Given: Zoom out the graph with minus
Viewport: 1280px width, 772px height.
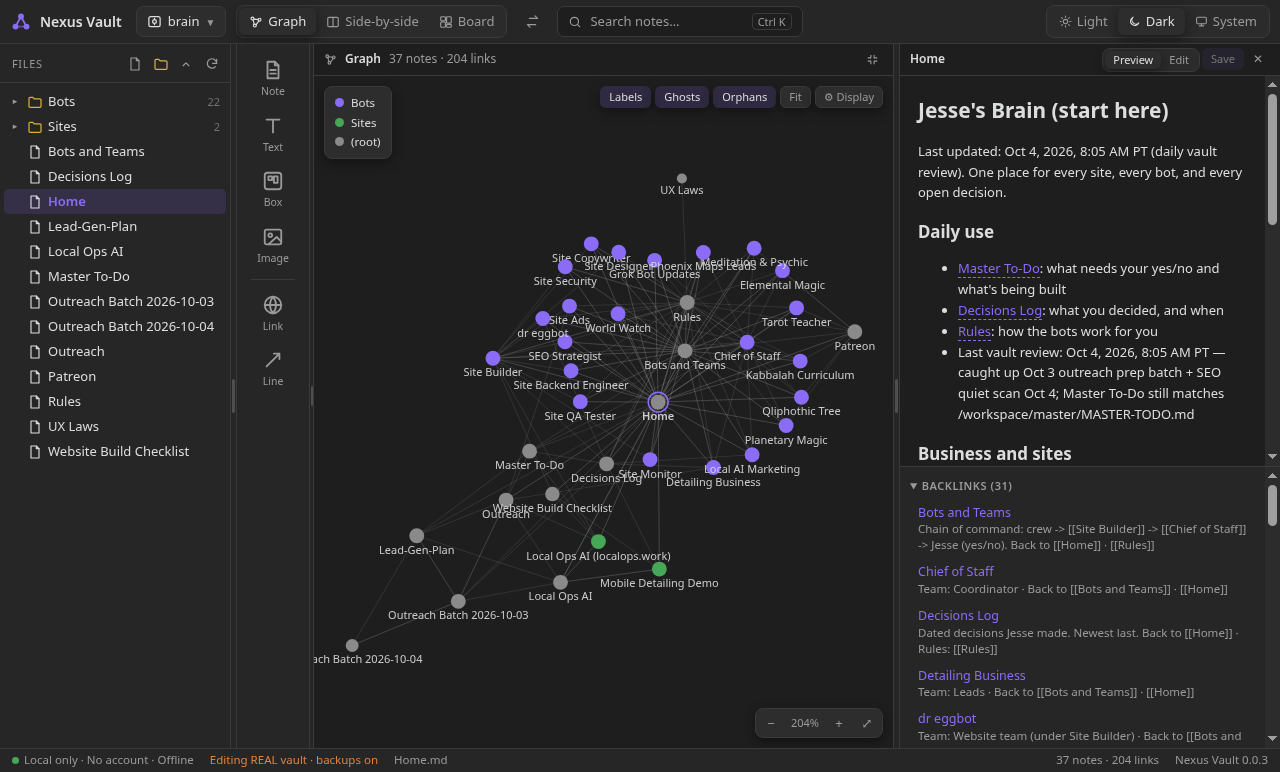Looking at the screenshot, I should pyautogui.click(x=771, y=723).
